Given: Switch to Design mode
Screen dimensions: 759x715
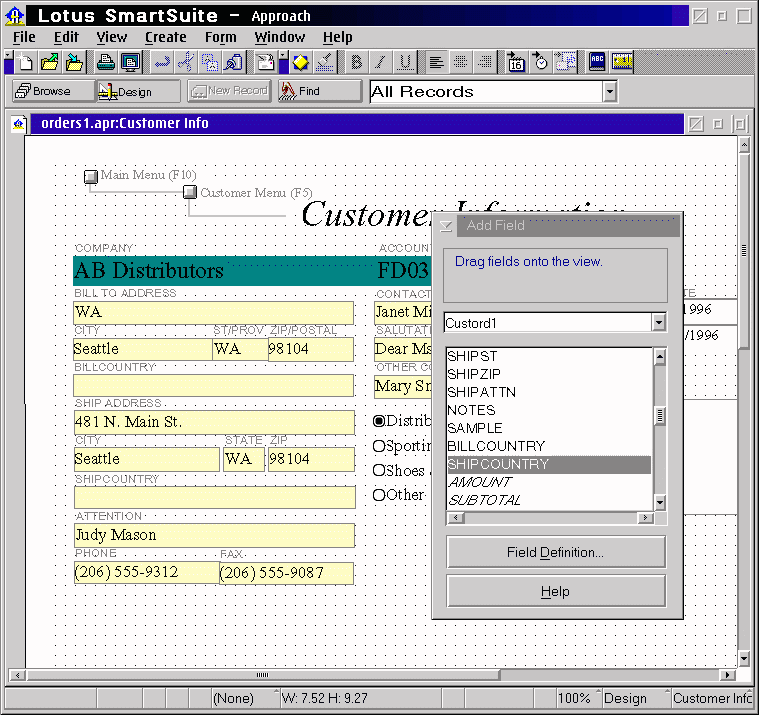Looking at the screenshot, I should click(138, 91).
